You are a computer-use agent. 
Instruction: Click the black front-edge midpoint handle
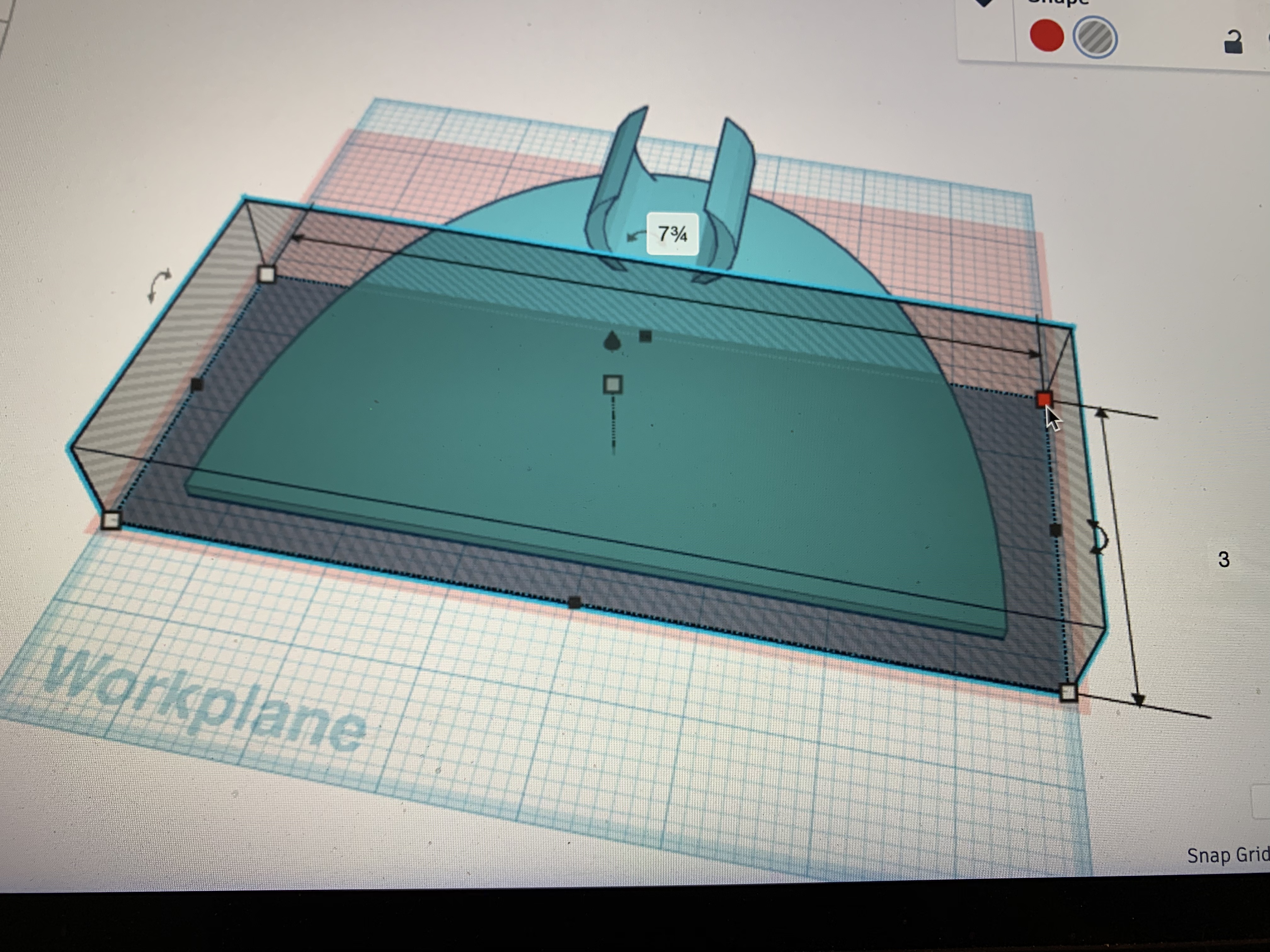(x=574, y=602)
